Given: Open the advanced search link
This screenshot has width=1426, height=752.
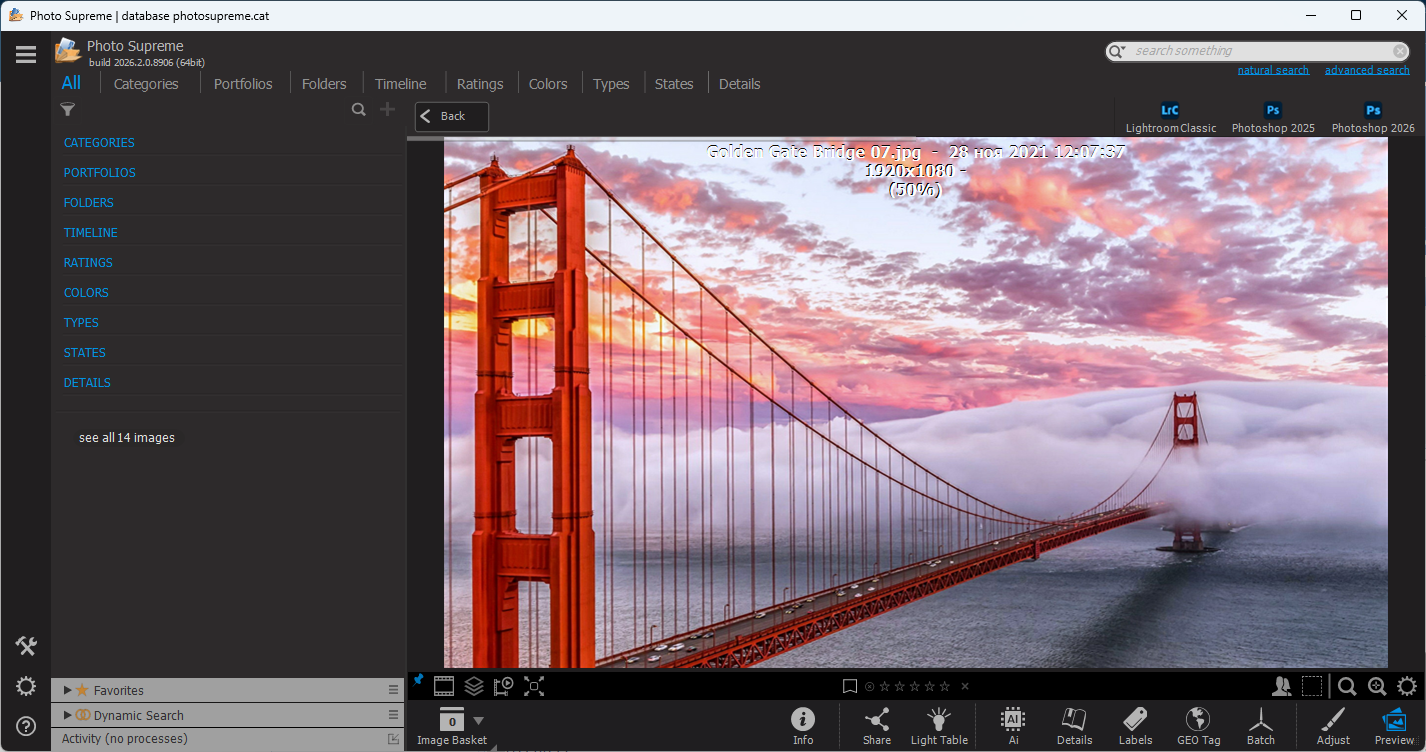Looking at the screenshot, I should (x=1367, y=70).
